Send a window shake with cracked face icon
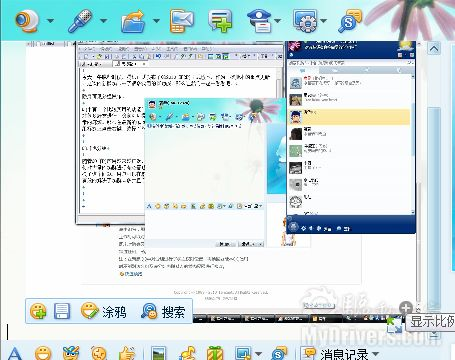This screenshot has height=360, width=455. [x=99, y=353]
